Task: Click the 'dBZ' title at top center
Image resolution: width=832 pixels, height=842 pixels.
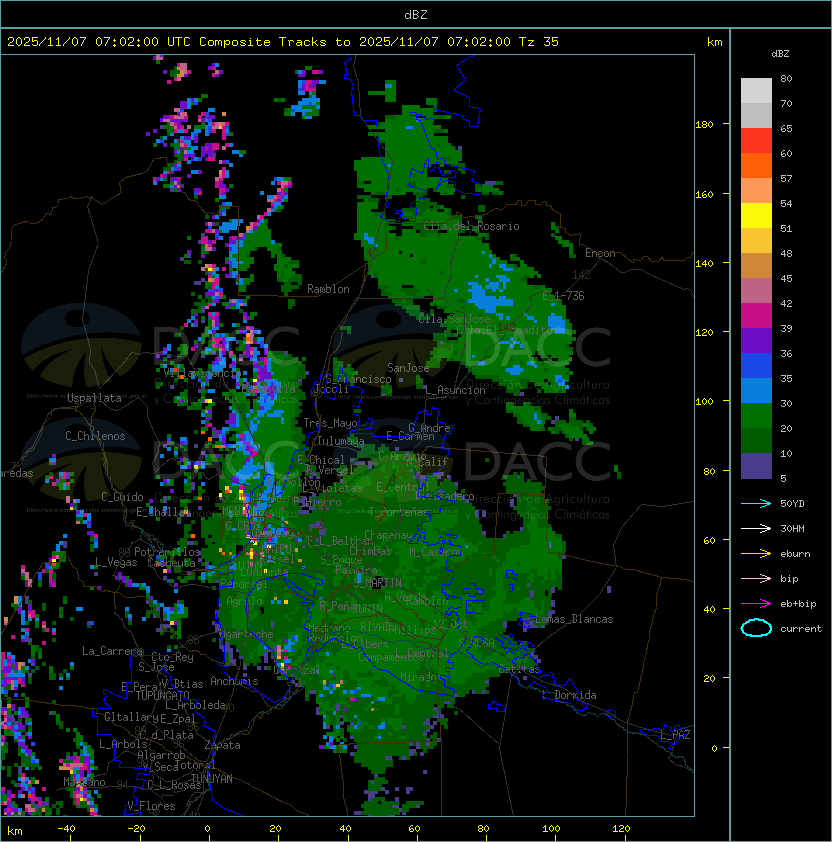Action: (x=416, y=15)
